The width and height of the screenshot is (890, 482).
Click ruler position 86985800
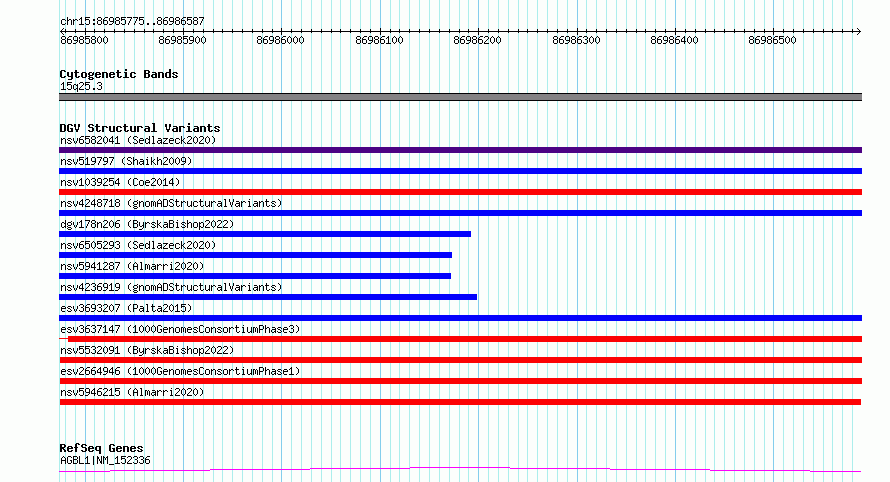click(84, 40)
